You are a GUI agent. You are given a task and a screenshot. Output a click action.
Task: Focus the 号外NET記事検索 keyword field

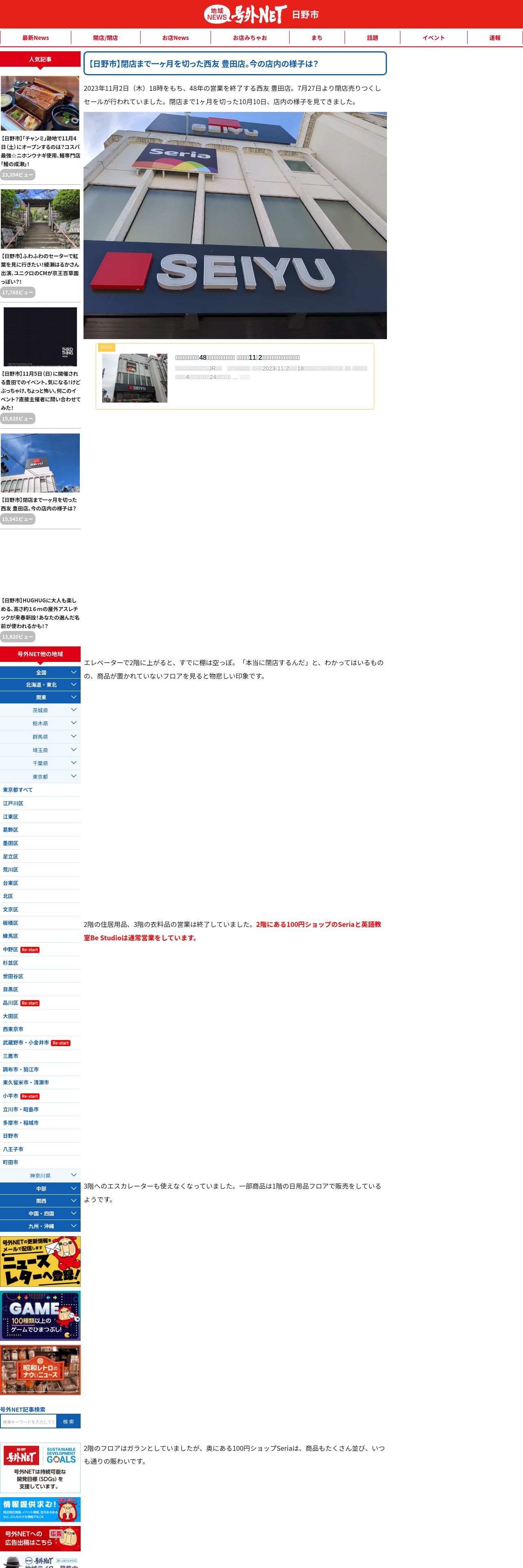[x=29, y=1421]
